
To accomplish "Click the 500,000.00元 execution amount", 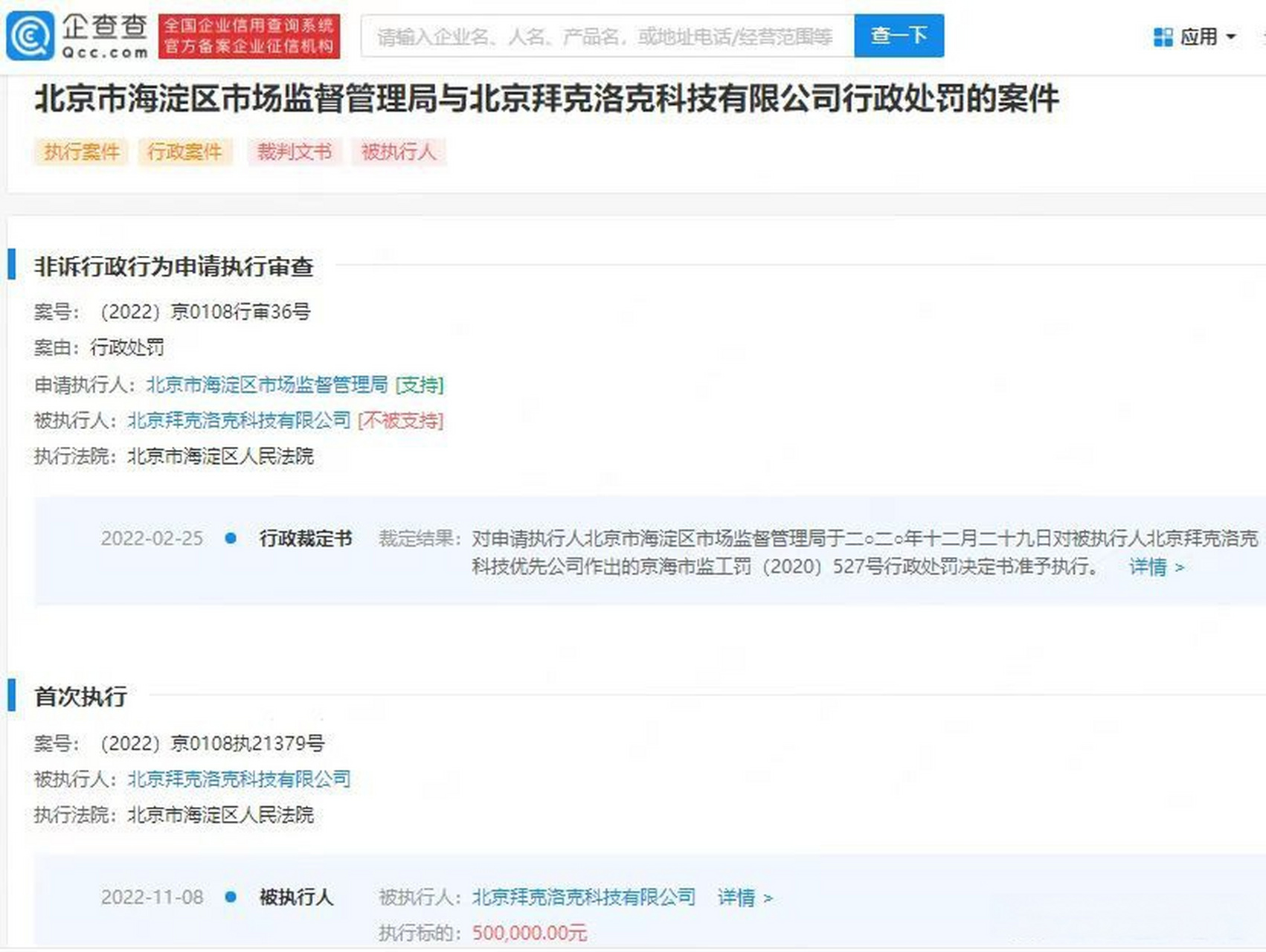I will pyautogui.click(x=530, y=933).
